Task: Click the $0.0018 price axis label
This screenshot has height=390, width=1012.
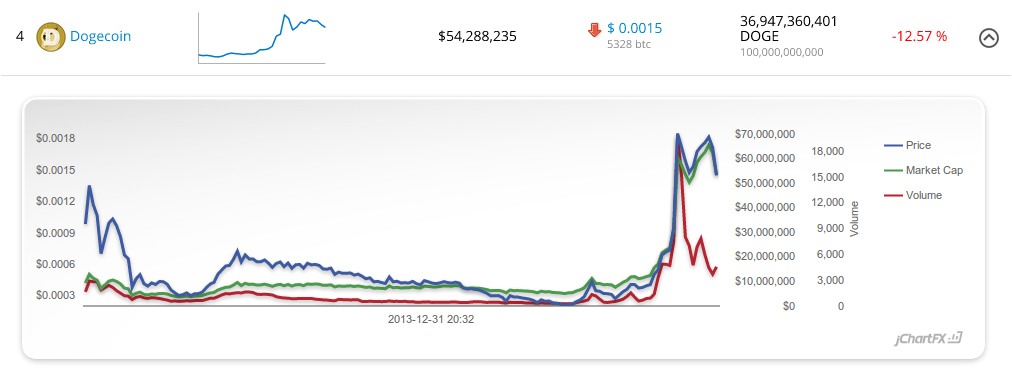Action: [56, 138]
